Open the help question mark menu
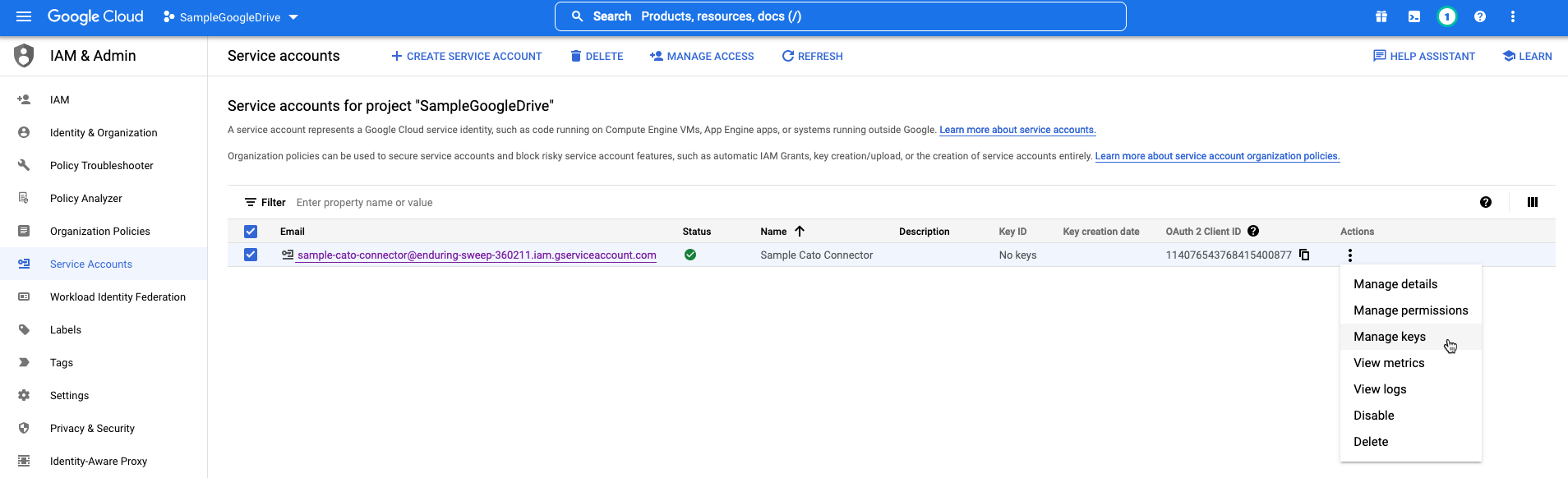 pyautogui.click(x=1480, y=16)
